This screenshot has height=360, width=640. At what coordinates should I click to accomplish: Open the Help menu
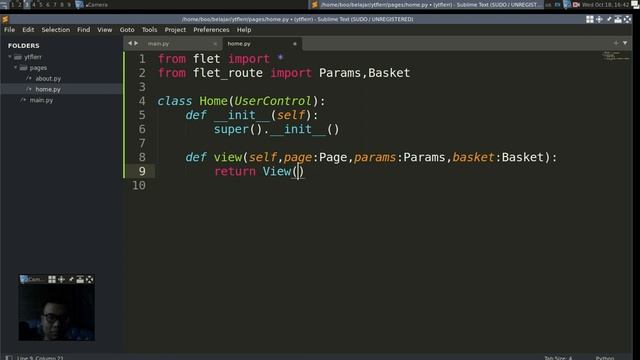244,30
